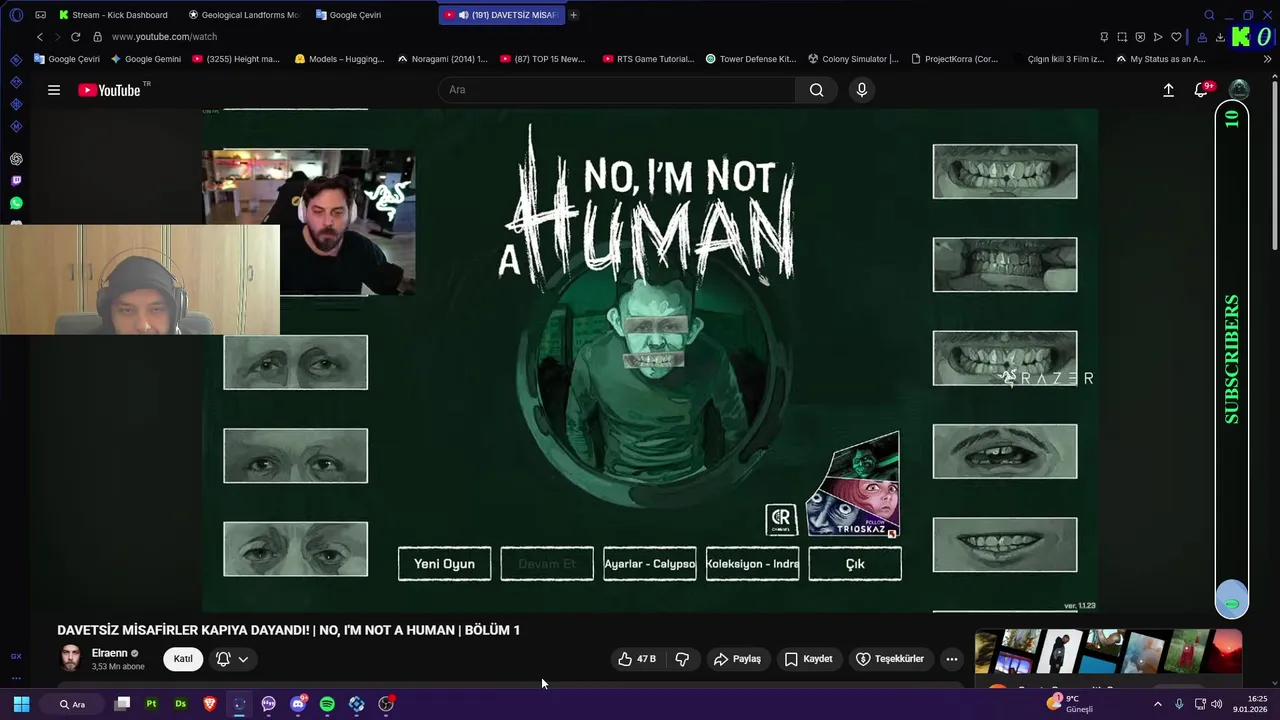Open the Ds app taskbar icon

coord(180,704)
